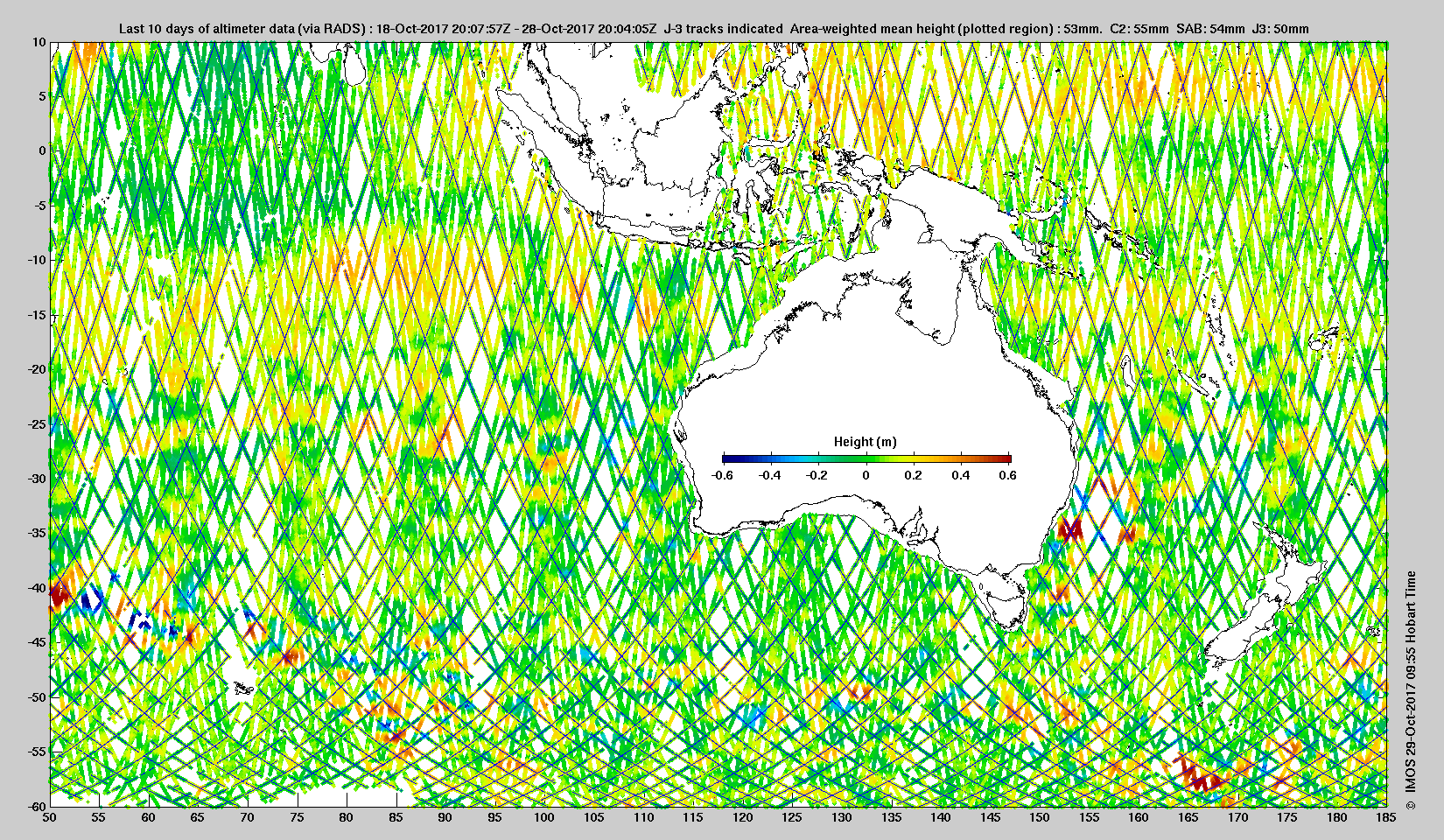Viewport: 1444px width, 840px height.
Task: Click the 'Height (m)' colorbar label
Action: pyautogui.click(x=866, y=442)
